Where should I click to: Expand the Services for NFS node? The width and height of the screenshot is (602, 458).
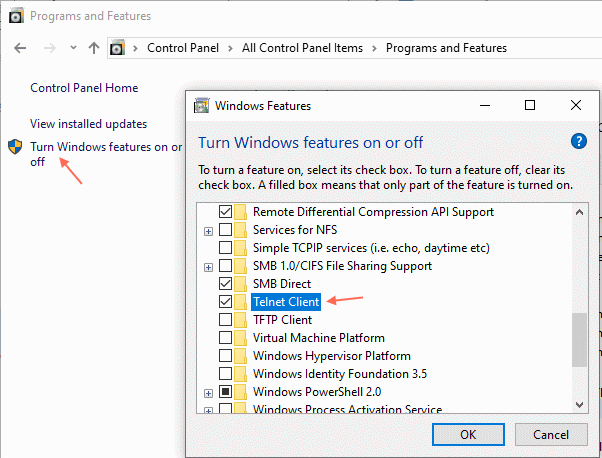(x=208, y=231)
